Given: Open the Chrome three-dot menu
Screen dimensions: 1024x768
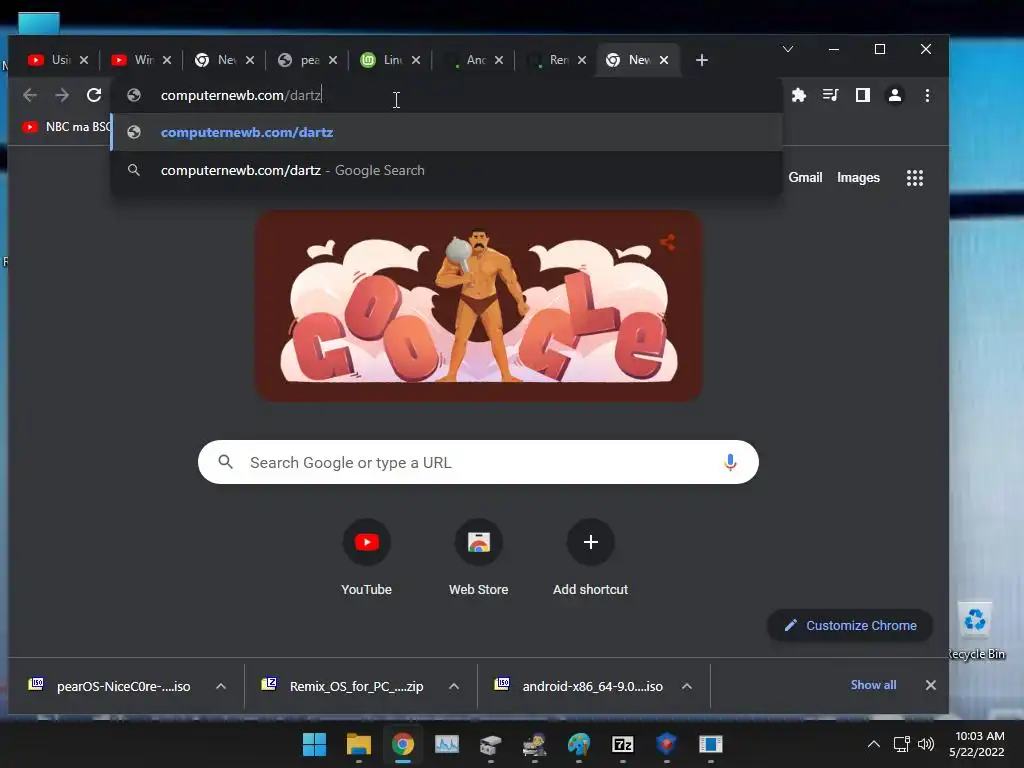Looking at the screenshot, I should coord(927,95).
